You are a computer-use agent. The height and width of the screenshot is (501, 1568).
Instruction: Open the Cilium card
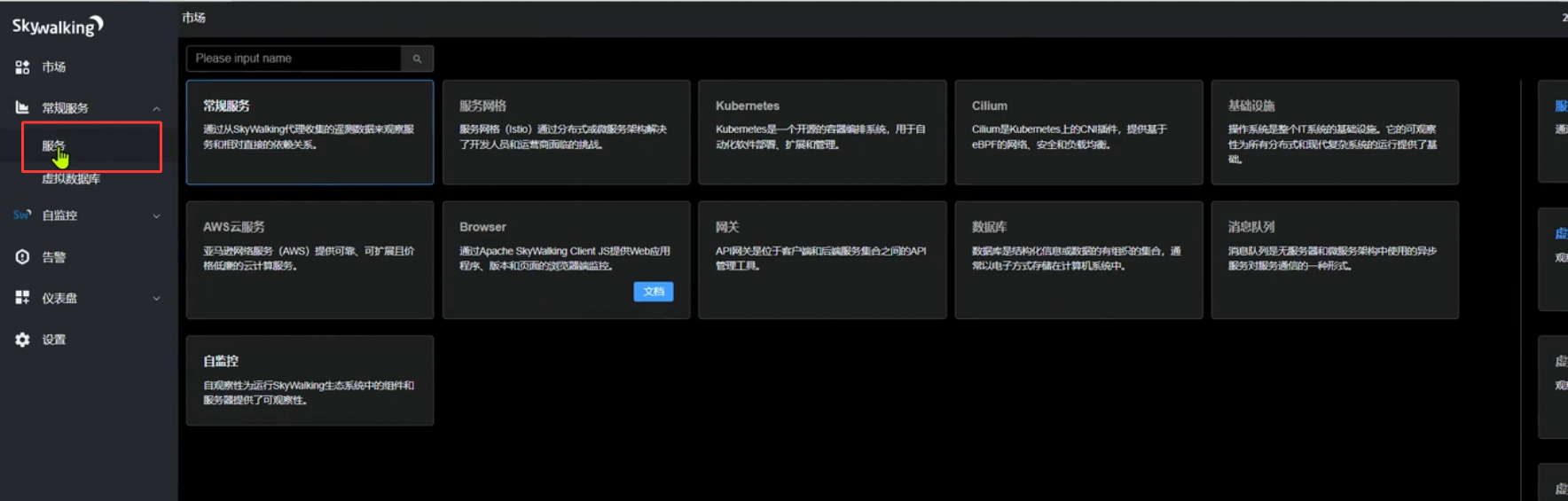[x=1078, y=132]
